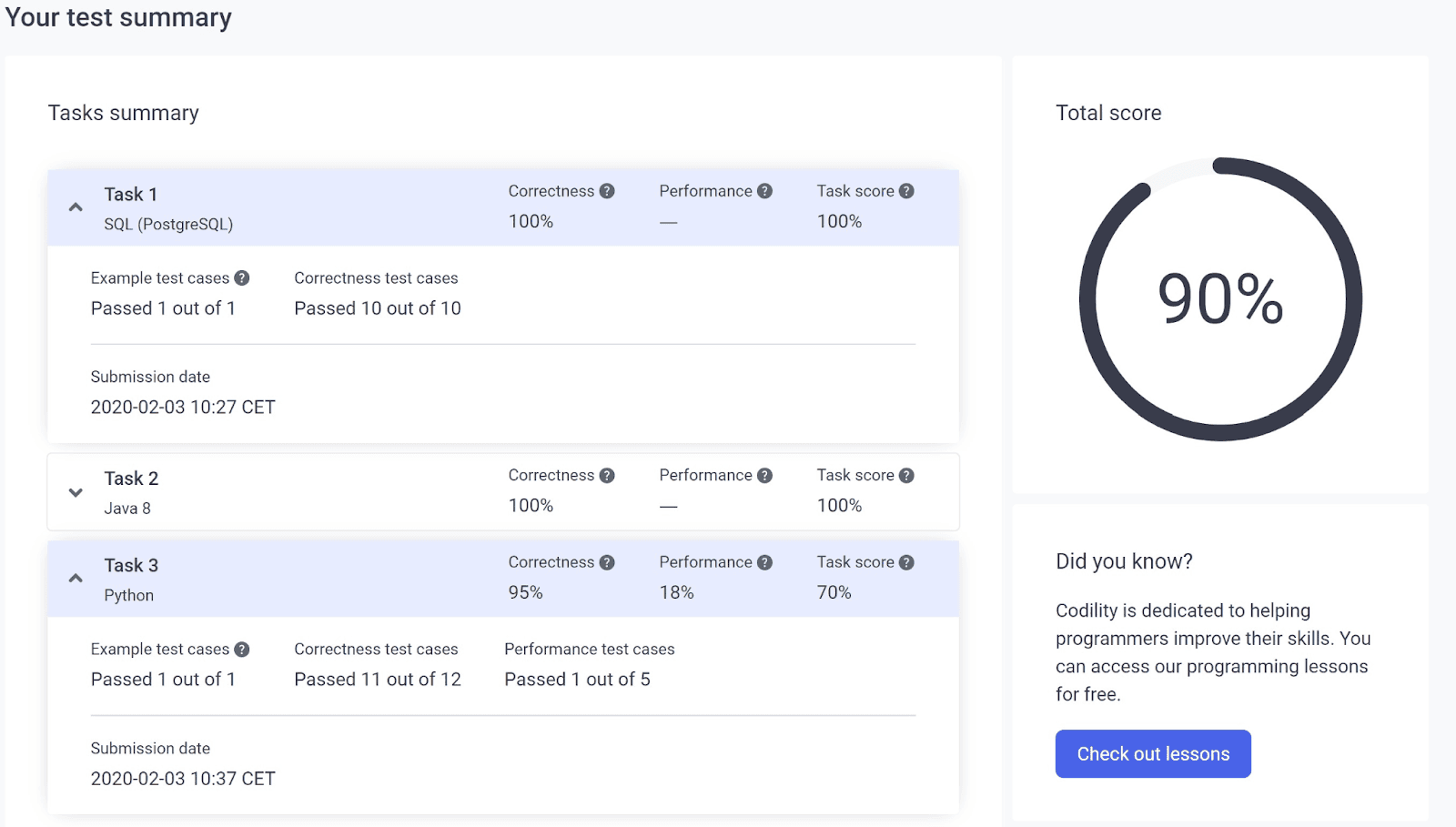Click help icon next to Task 1 Correctness

pyautogui.click(x=607, y=191)
